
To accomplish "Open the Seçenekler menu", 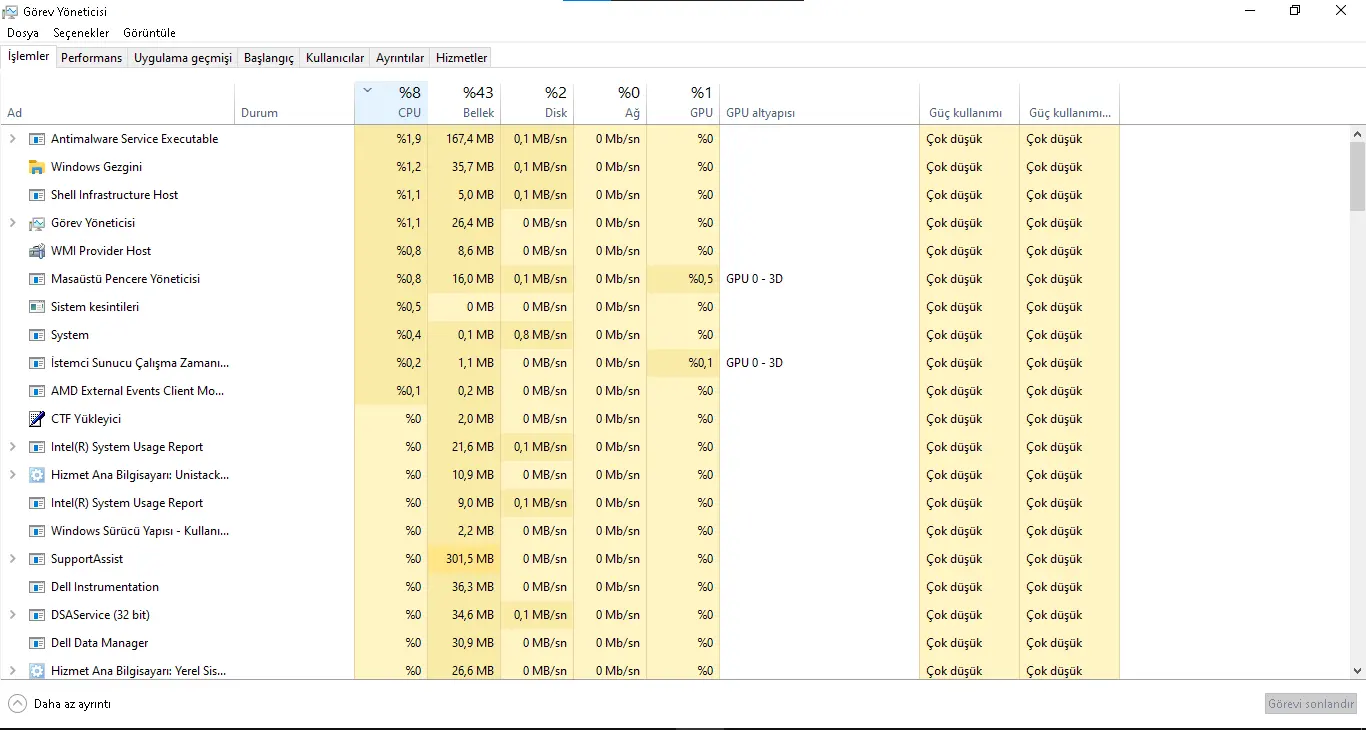I will pyautogui.click(x=80, y=33).
